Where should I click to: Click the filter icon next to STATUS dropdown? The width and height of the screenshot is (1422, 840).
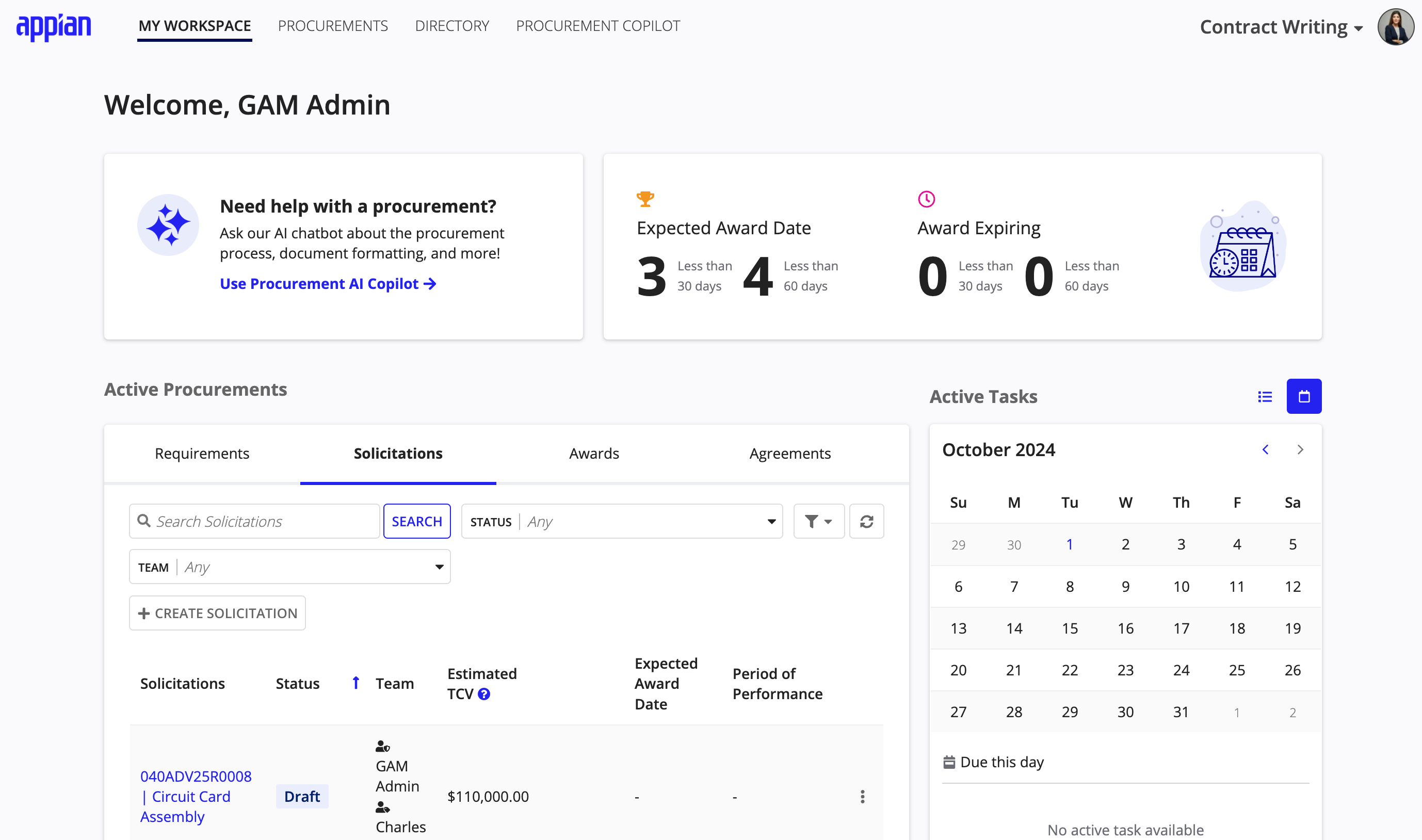click(819, 520)
